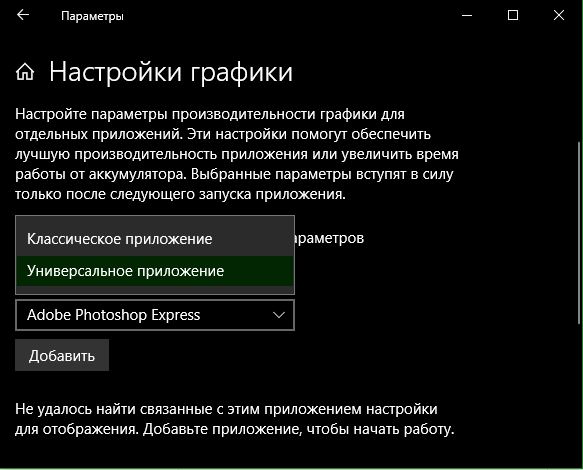Minimize the Параметры window
The width and height of the screenshot is (583, 470).
(467, 15)
